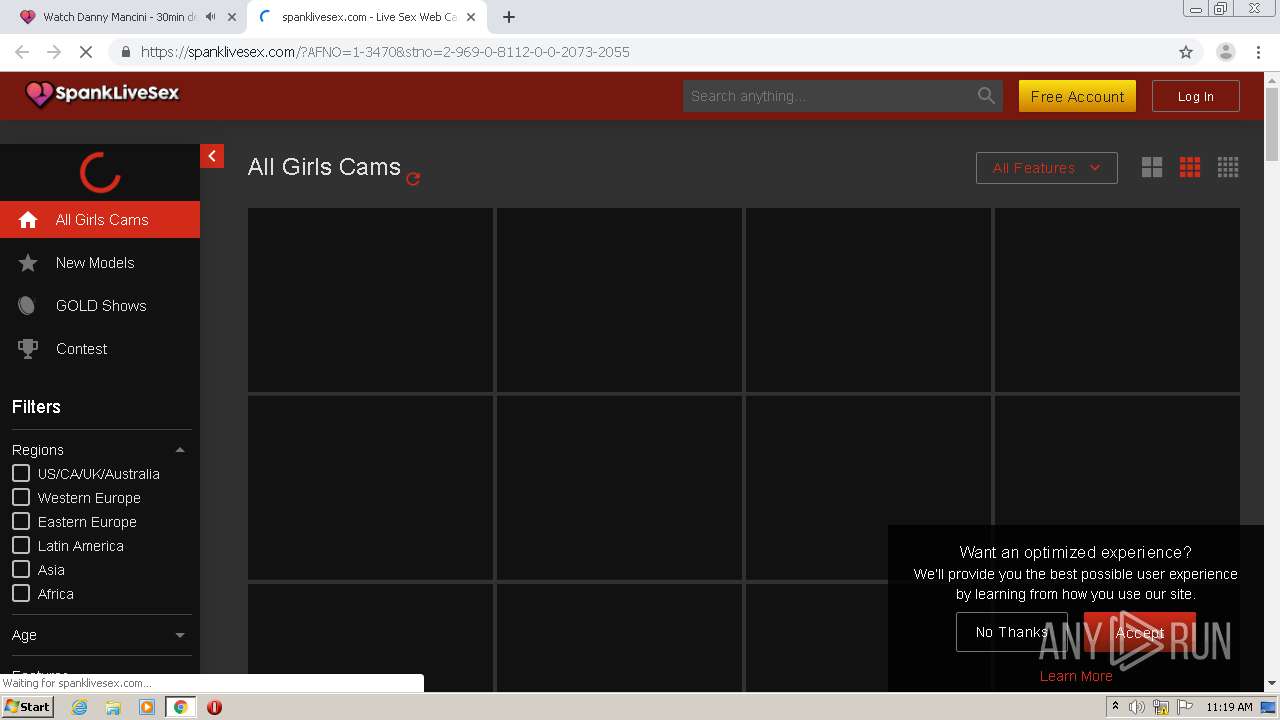
Task: Switch to medium grid view
Action: (x=1190, y=168)
